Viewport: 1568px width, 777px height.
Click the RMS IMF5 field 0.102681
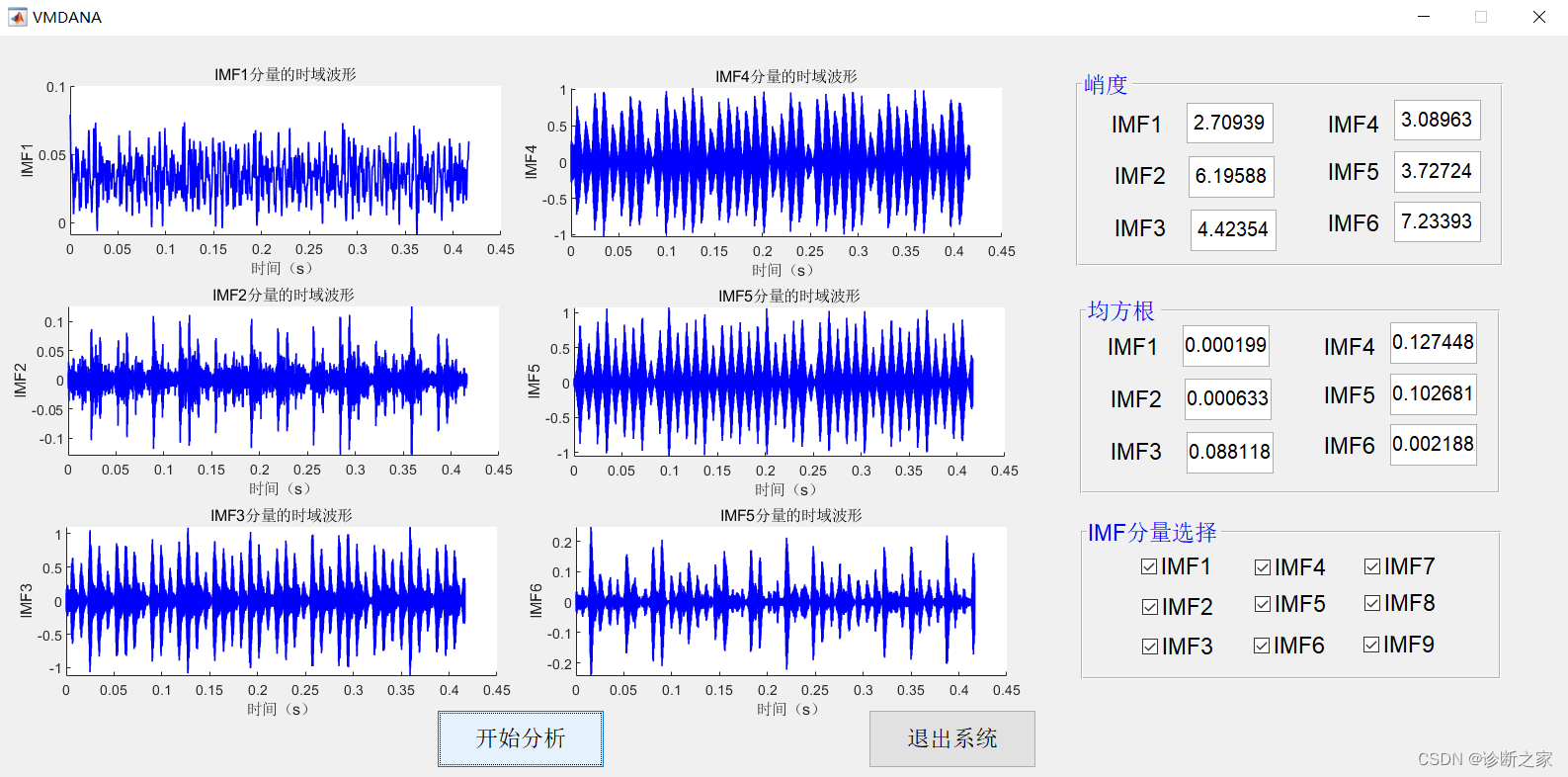click(x=1434, y=394)
